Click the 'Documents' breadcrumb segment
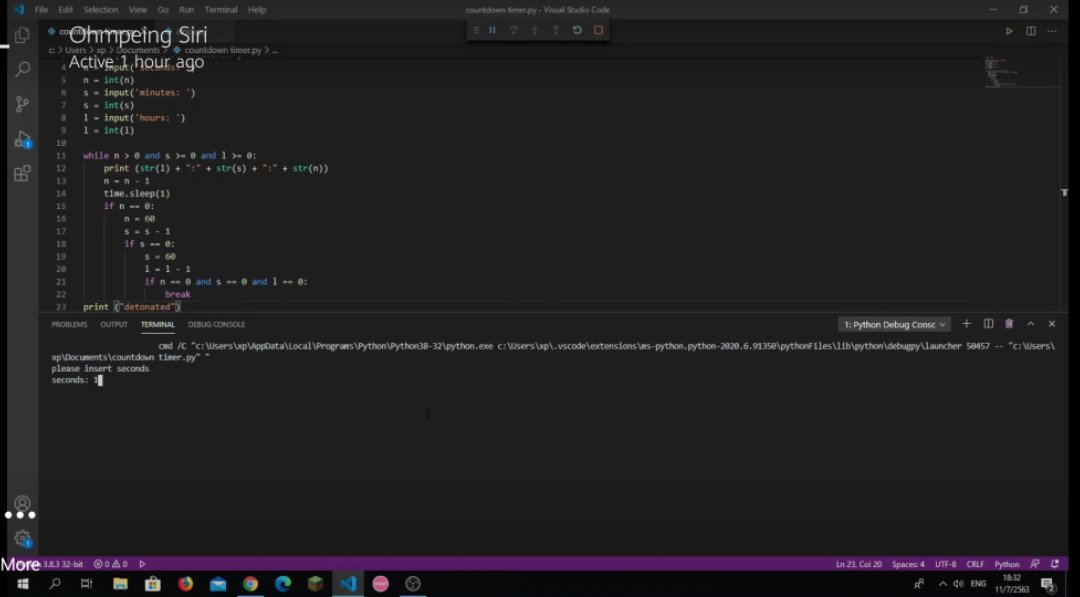 click(x=137, y=50)
